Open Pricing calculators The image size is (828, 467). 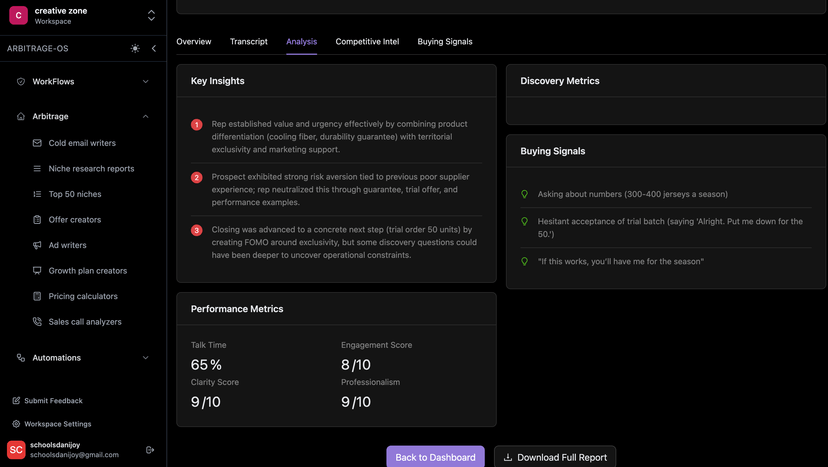coord(83,296)
